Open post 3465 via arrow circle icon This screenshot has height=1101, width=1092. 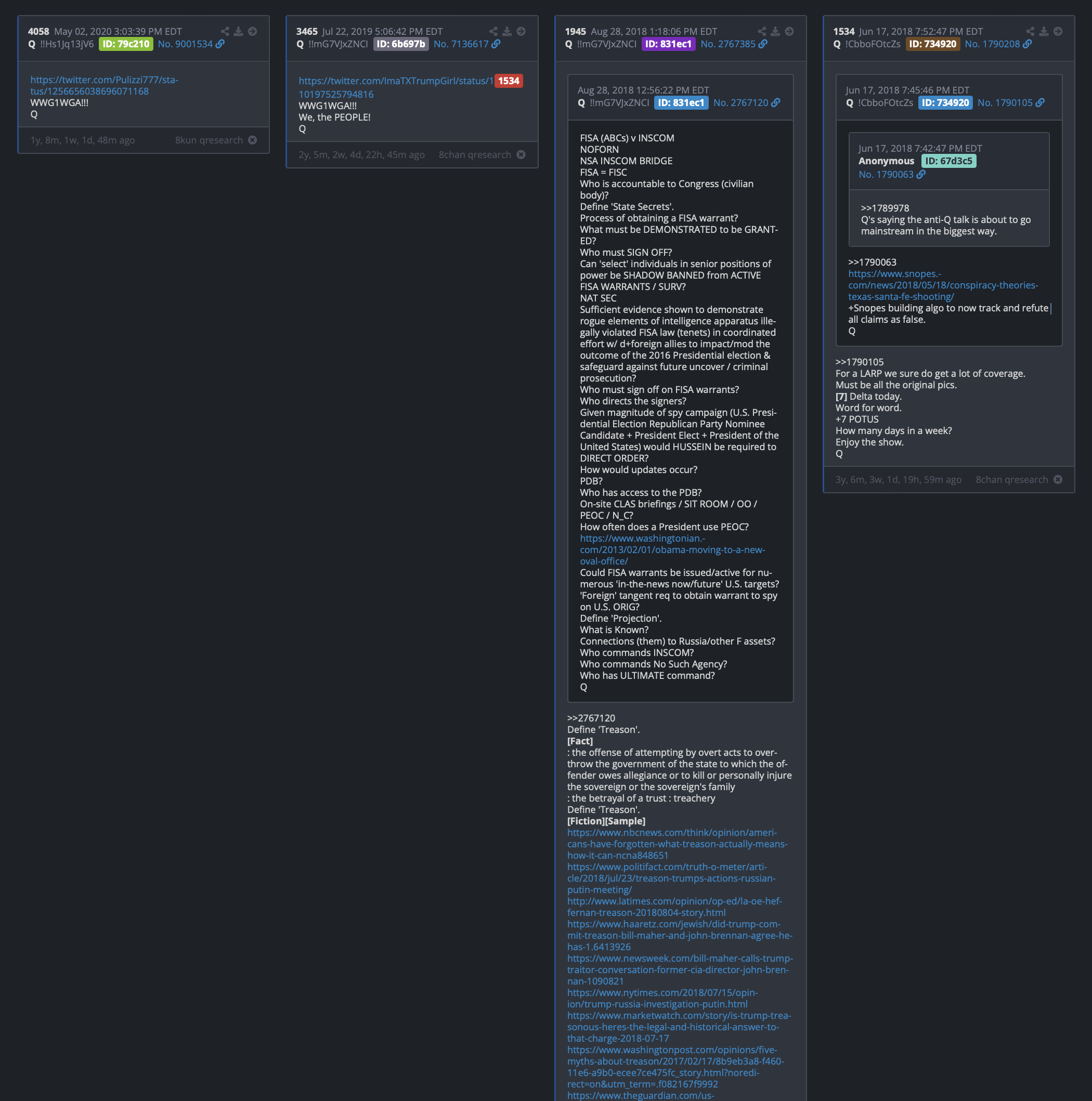521,31
